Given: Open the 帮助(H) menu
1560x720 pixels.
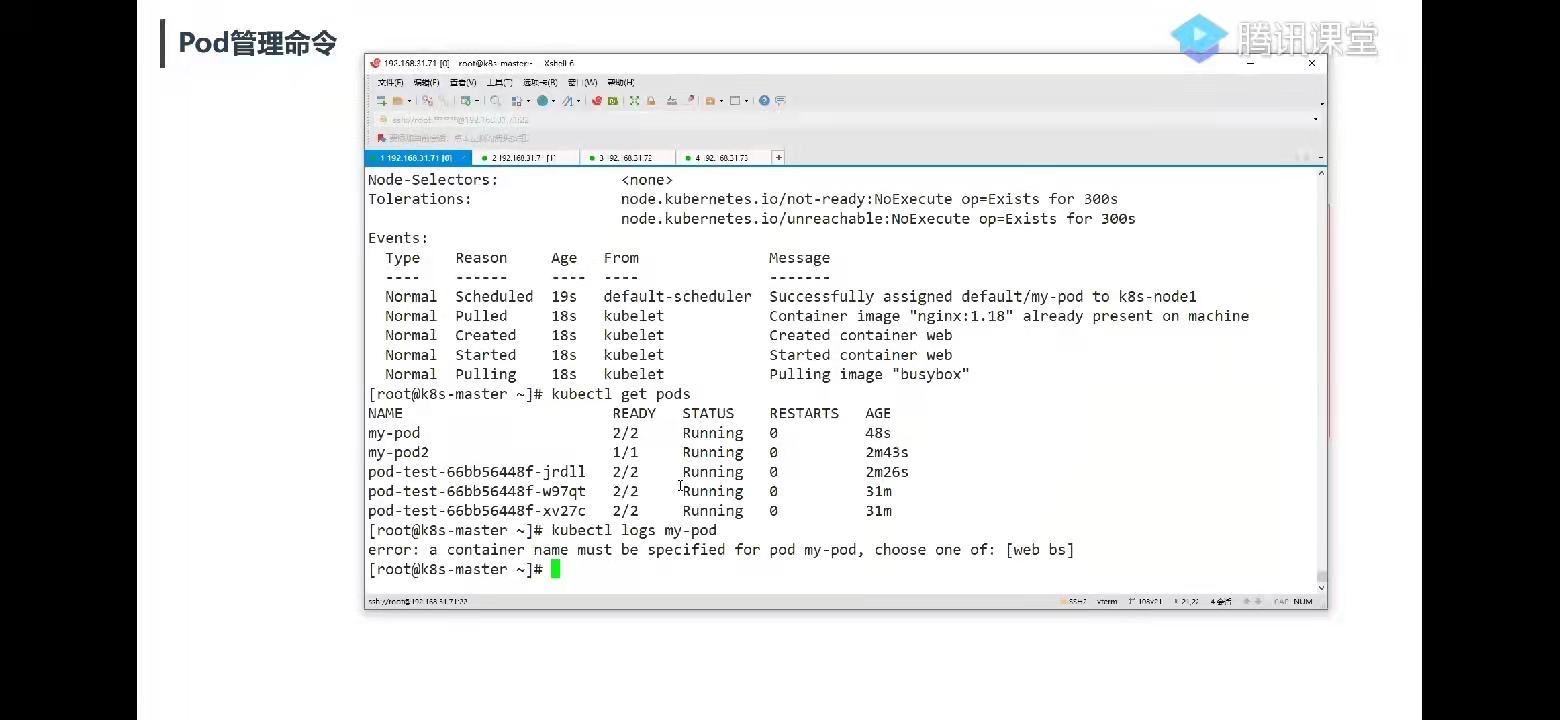Looking at the screenshot, I should click(620, 82).
